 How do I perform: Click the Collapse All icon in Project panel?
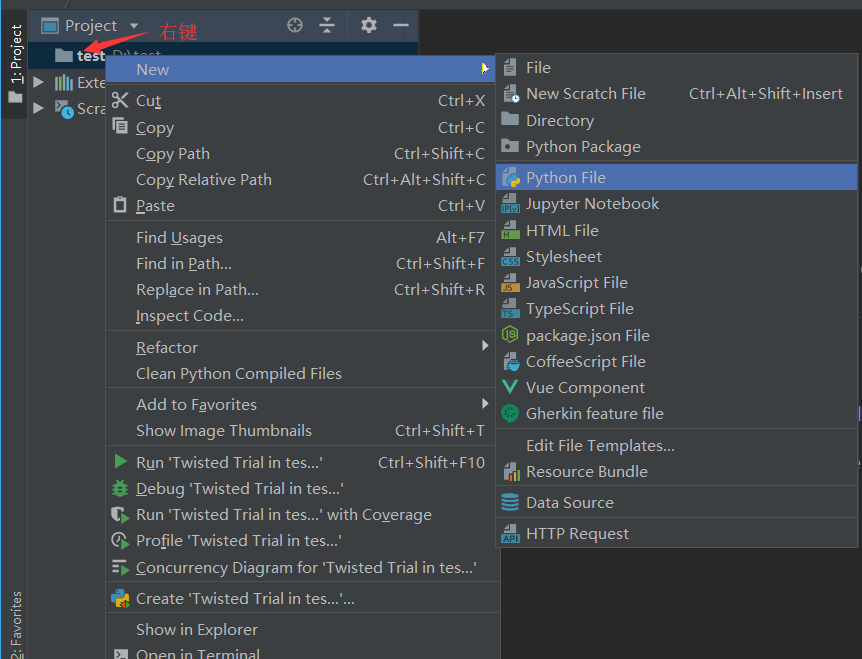pyautogui.click(x=327, y=25)
